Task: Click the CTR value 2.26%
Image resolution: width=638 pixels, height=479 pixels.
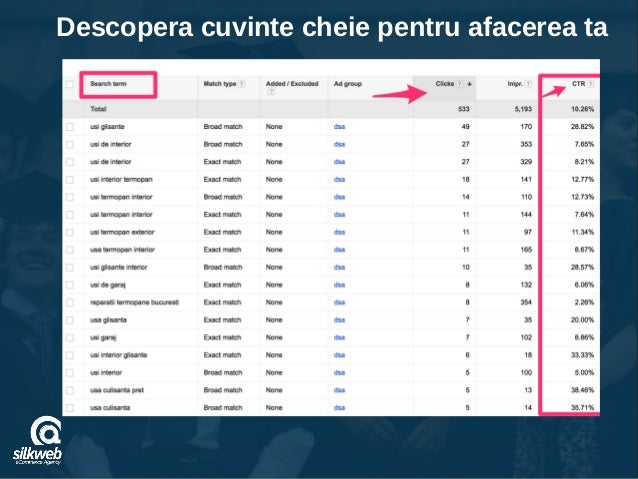Action: [584, 302]
